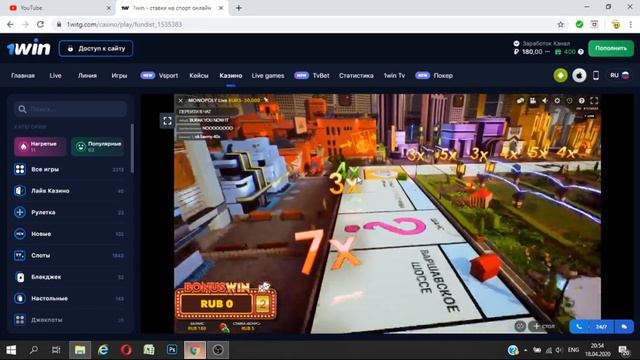
Task: Open Windows Start menu
Action: [x=11, y=350]
